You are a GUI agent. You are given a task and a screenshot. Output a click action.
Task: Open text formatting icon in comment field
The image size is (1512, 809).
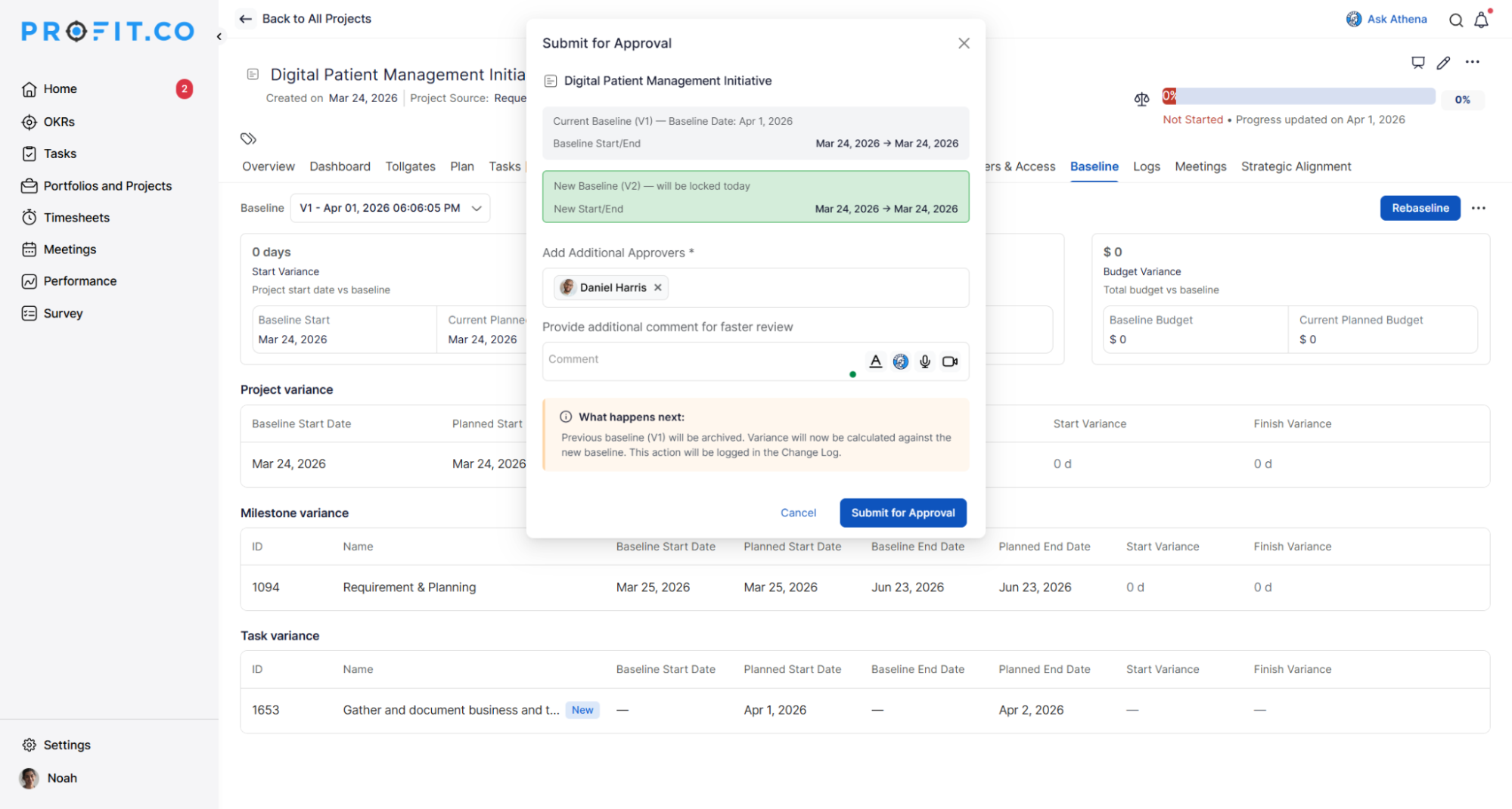[875, 361]
